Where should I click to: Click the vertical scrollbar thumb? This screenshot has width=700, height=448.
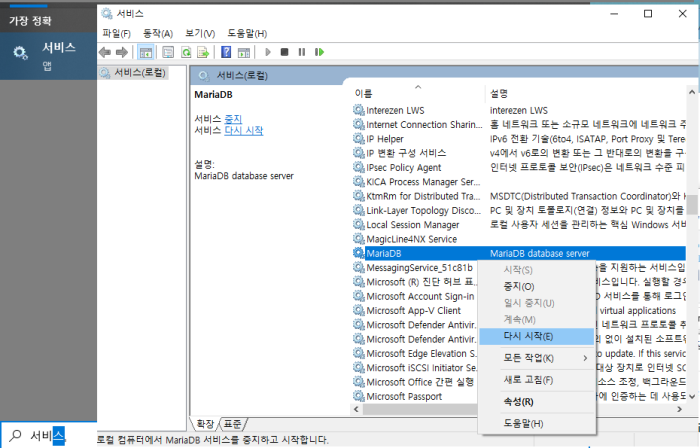(x=692, y=204)
